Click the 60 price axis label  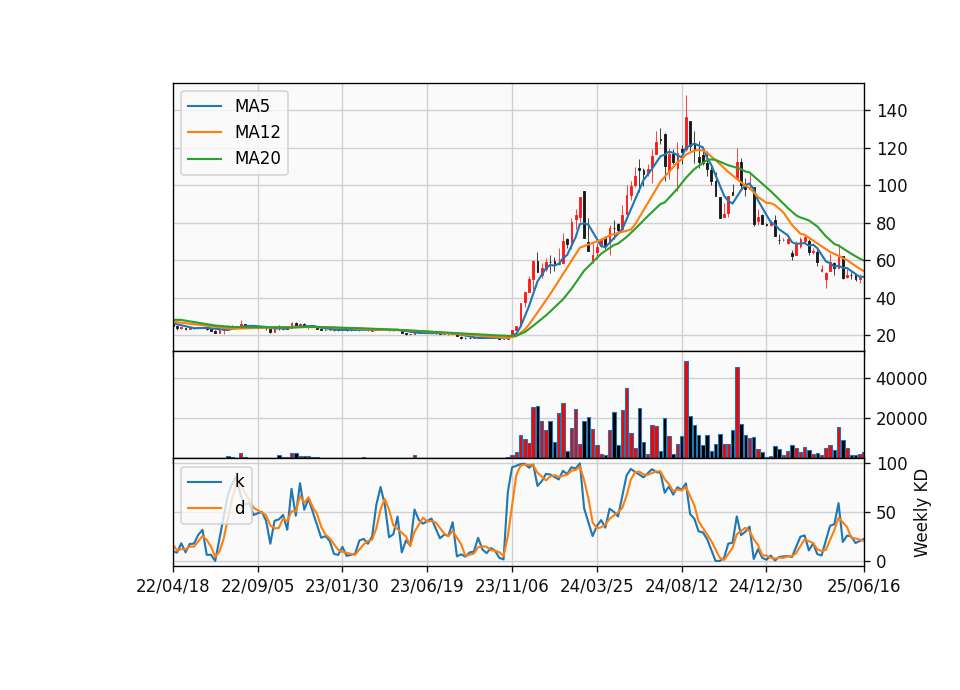[887, 261]
